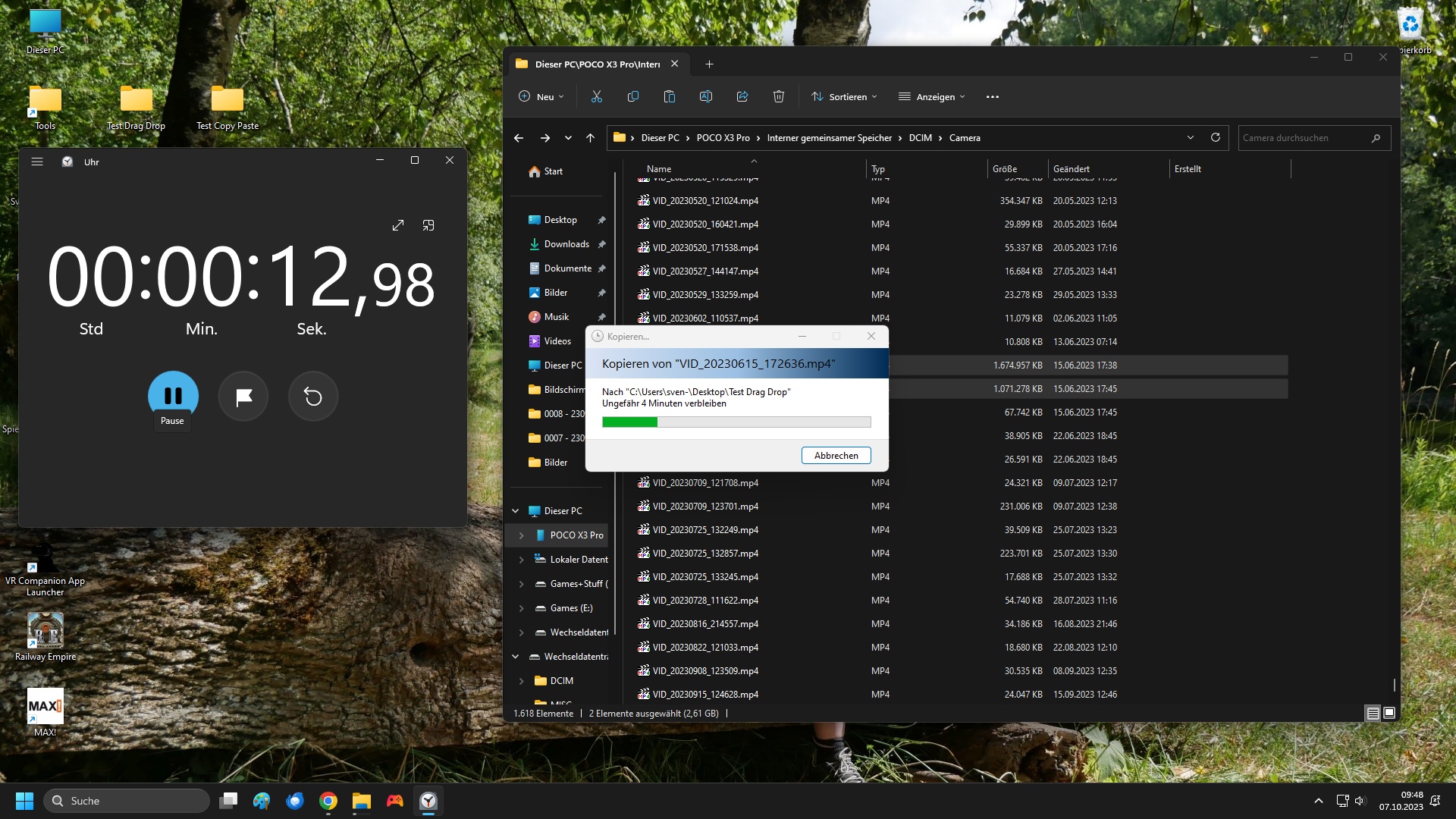1456x819 pixels.
Task: Reset the stopwatch with circular arrow
Action: (x=313, y=396)
